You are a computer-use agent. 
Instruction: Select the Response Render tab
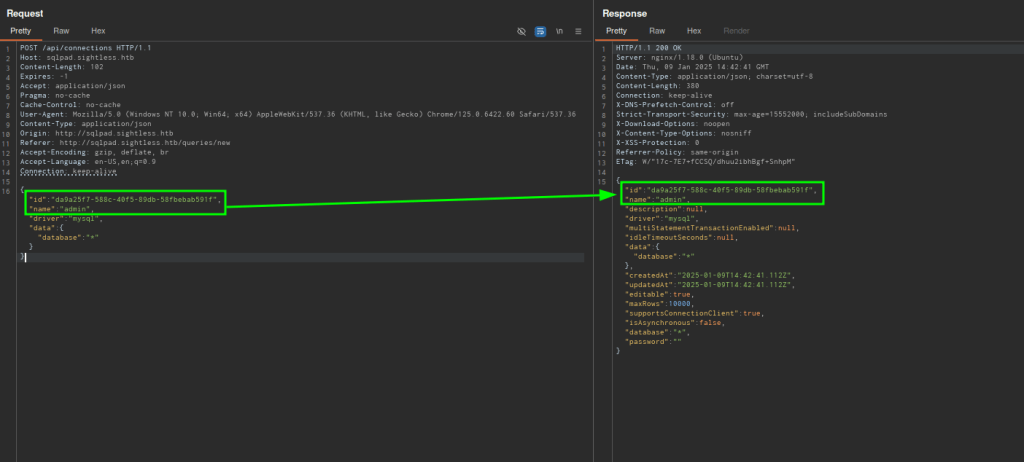[736, 31]
